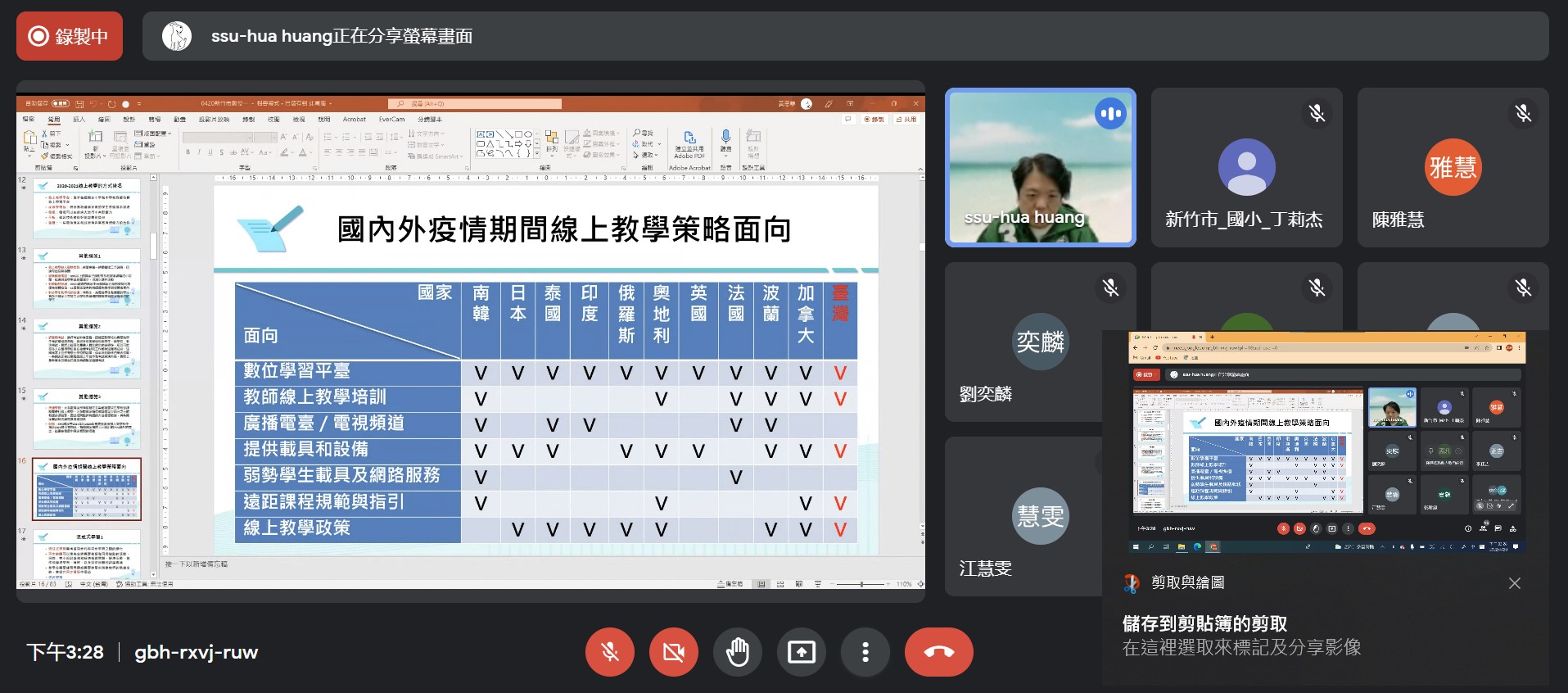
Task: Click the dictate microphone icon in ribbon
Action: (x=725, y=140)
